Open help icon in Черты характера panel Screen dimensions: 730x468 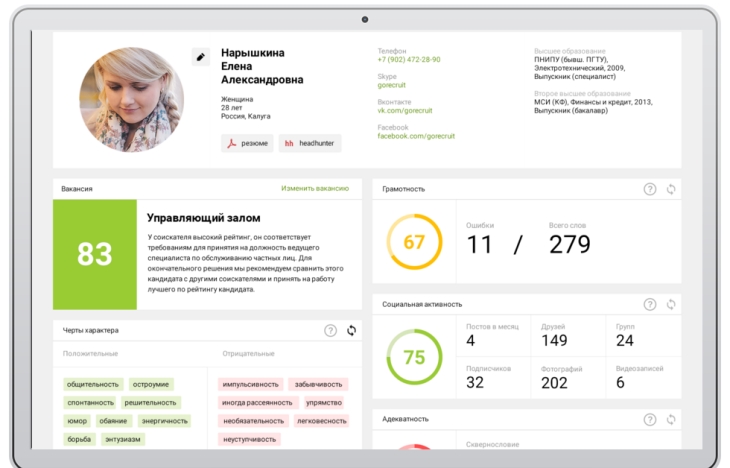(x=331, y=331)
